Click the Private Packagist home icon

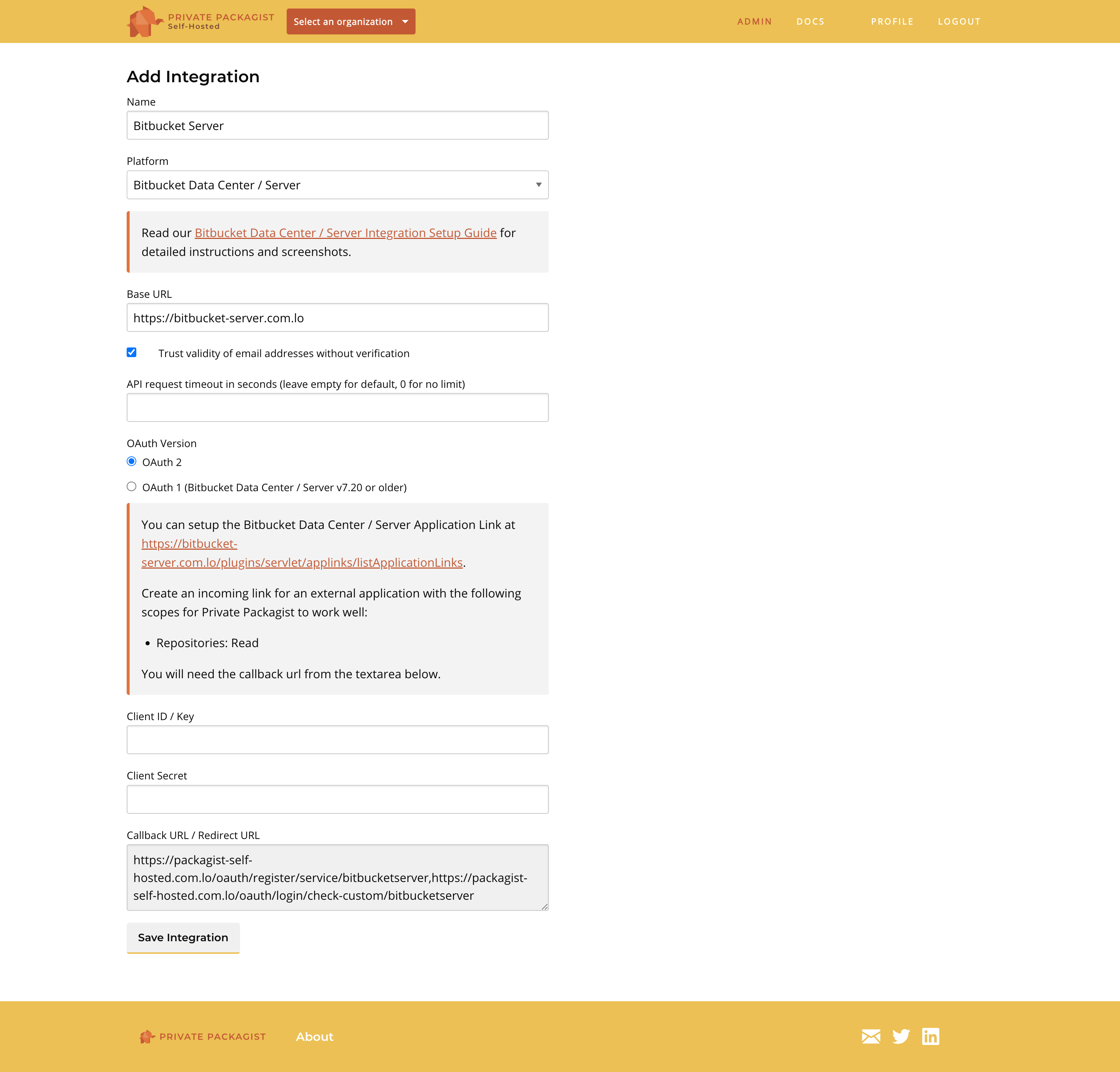click(145, 21)
